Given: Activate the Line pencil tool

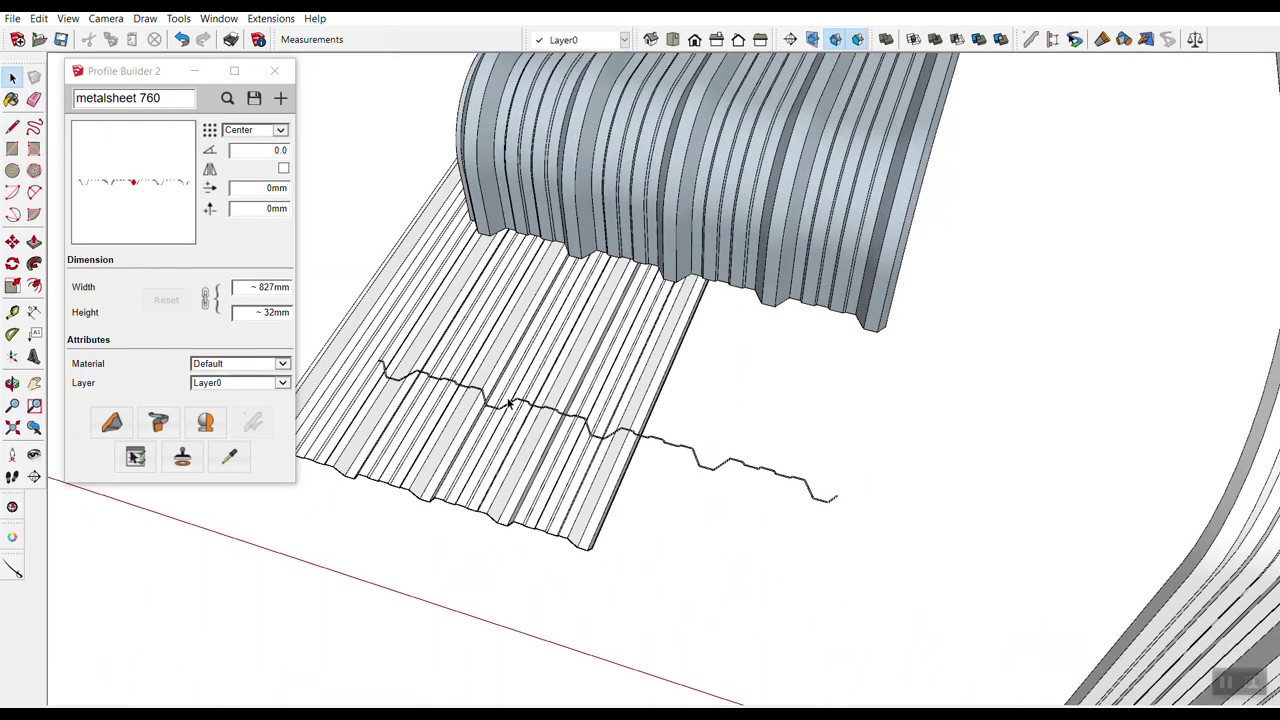Looking at the screenshot, I should pos(12,127).
